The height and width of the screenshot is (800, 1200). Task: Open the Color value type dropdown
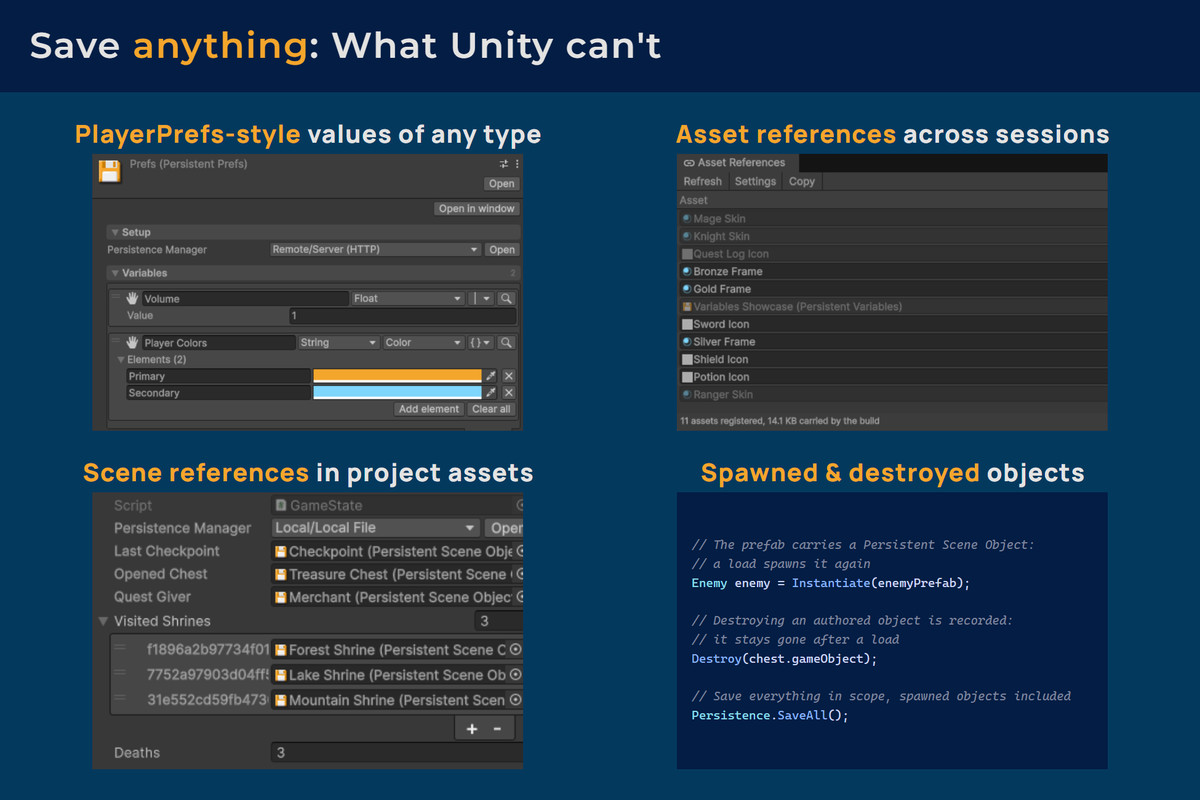click(x=424, y=342)
